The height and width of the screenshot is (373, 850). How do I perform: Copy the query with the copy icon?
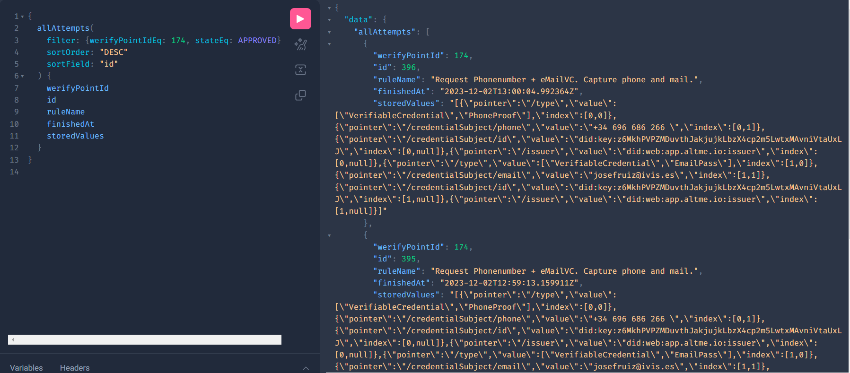tap(300, 95)
